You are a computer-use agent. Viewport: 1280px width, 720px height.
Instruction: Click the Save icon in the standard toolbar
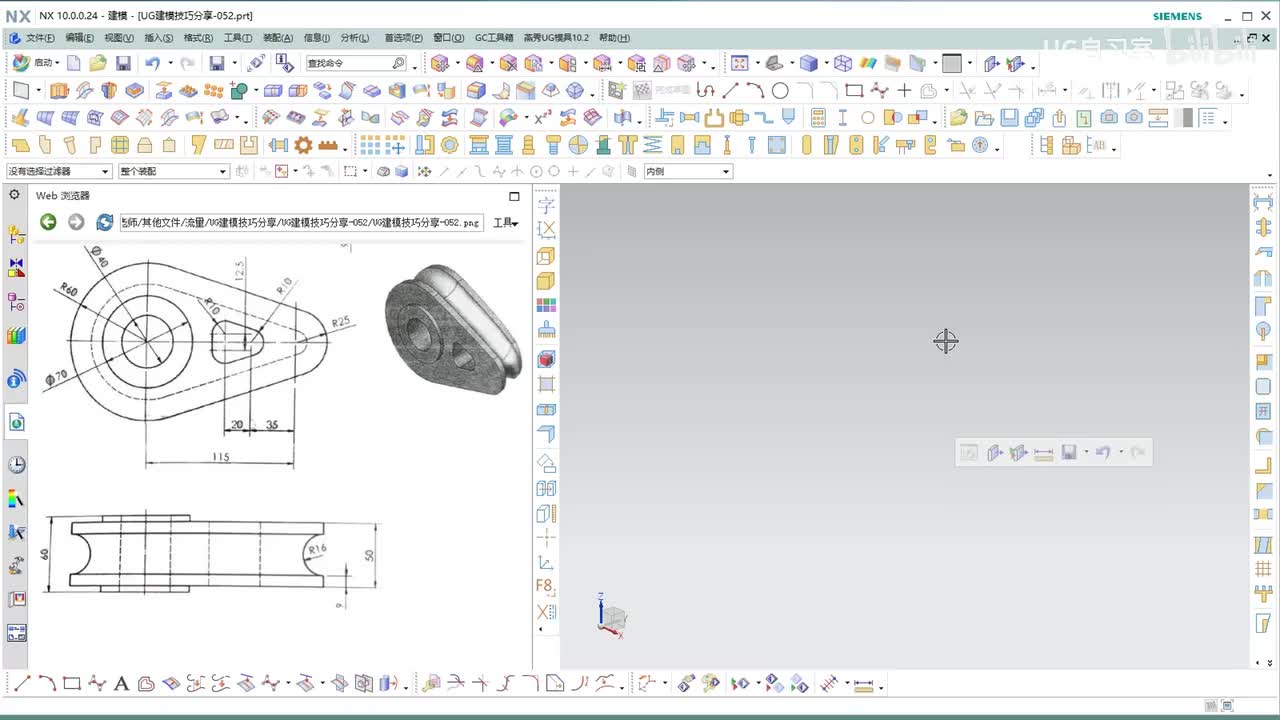123,63
